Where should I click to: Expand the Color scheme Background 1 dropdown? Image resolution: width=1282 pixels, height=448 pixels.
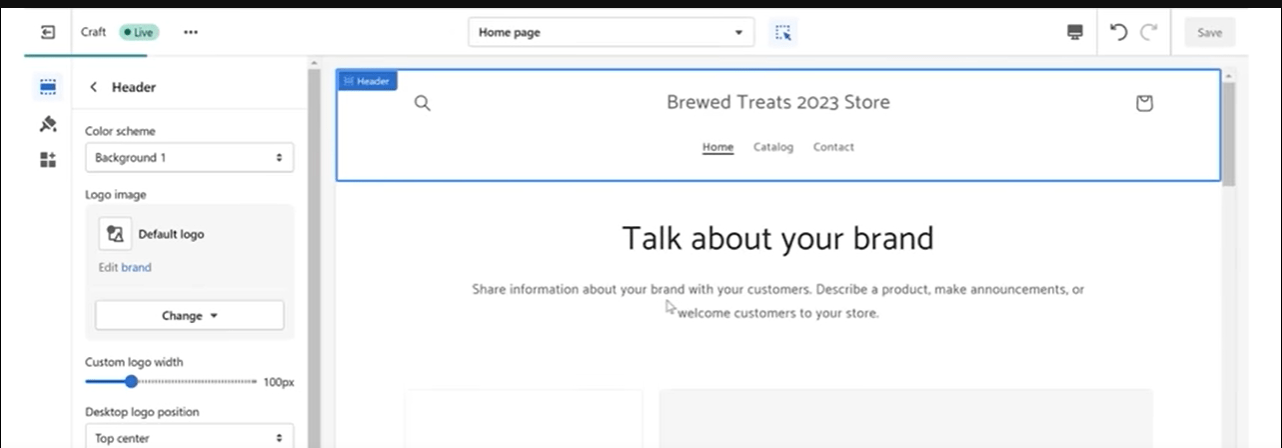[x=189, y=158]
